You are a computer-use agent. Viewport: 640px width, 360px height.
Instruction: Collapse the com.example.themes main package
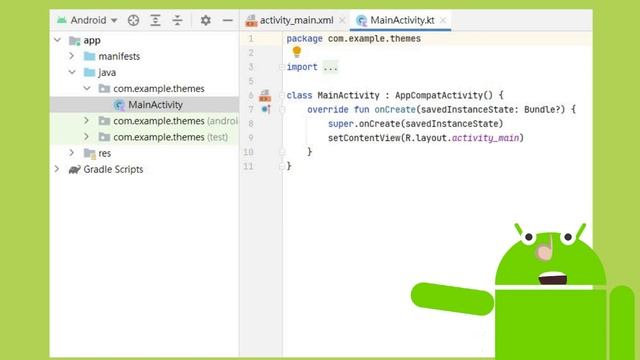(87, 88)
